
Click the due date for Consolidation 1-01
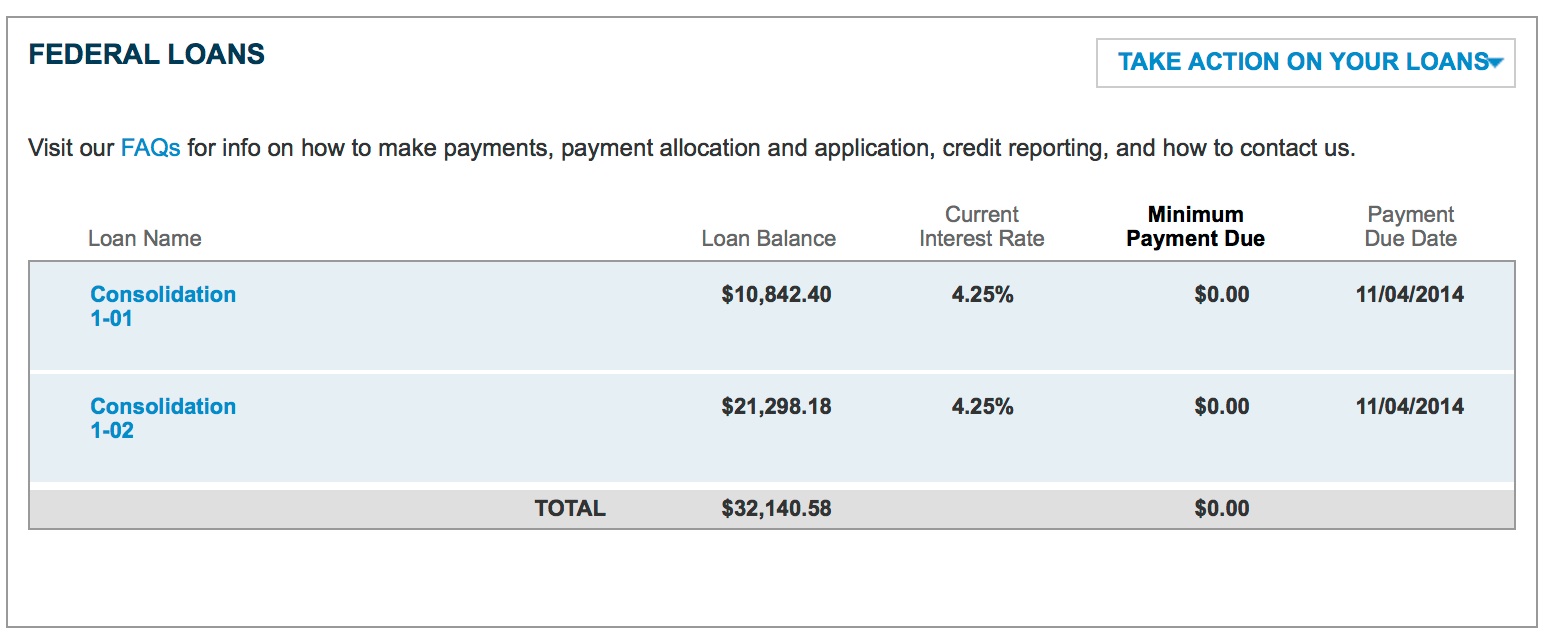point(1409,294)
